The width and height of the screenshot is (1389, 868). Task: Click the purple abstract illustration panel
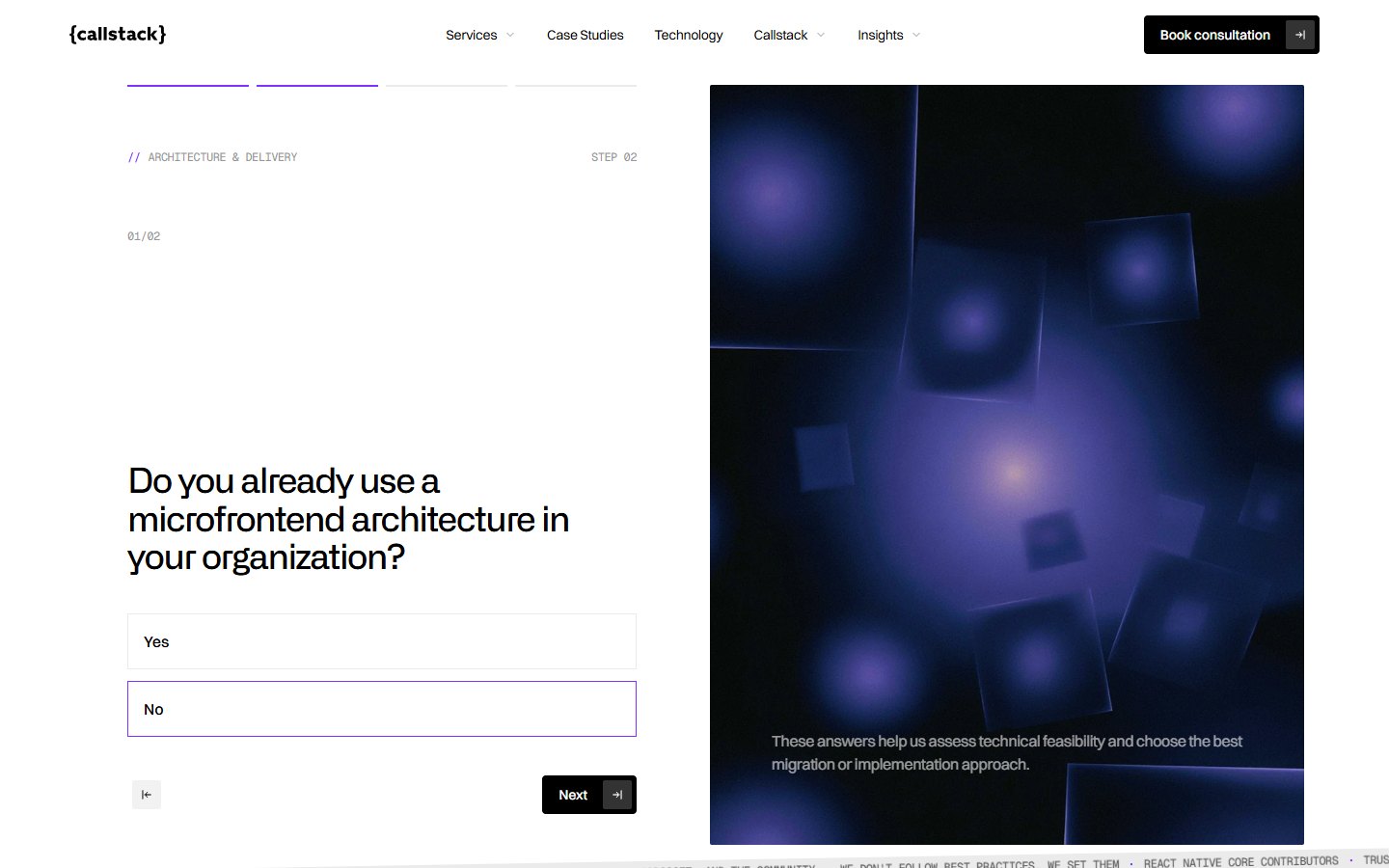pyautogui.click(x=1007, y=465)
